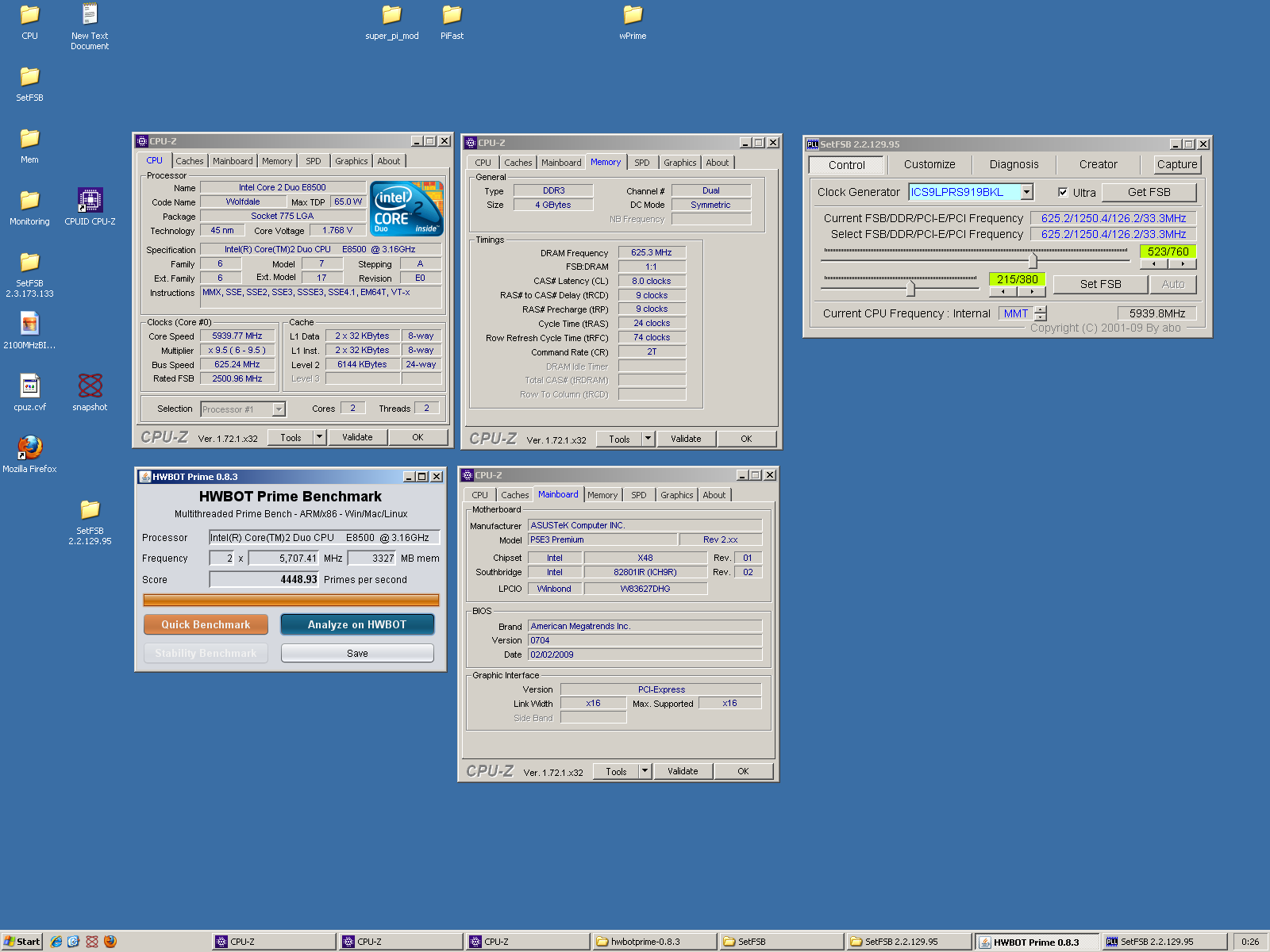Viewport: 1270px width, 952px height.
Task: Open wPrime folder icon
Action: (633, 21)
